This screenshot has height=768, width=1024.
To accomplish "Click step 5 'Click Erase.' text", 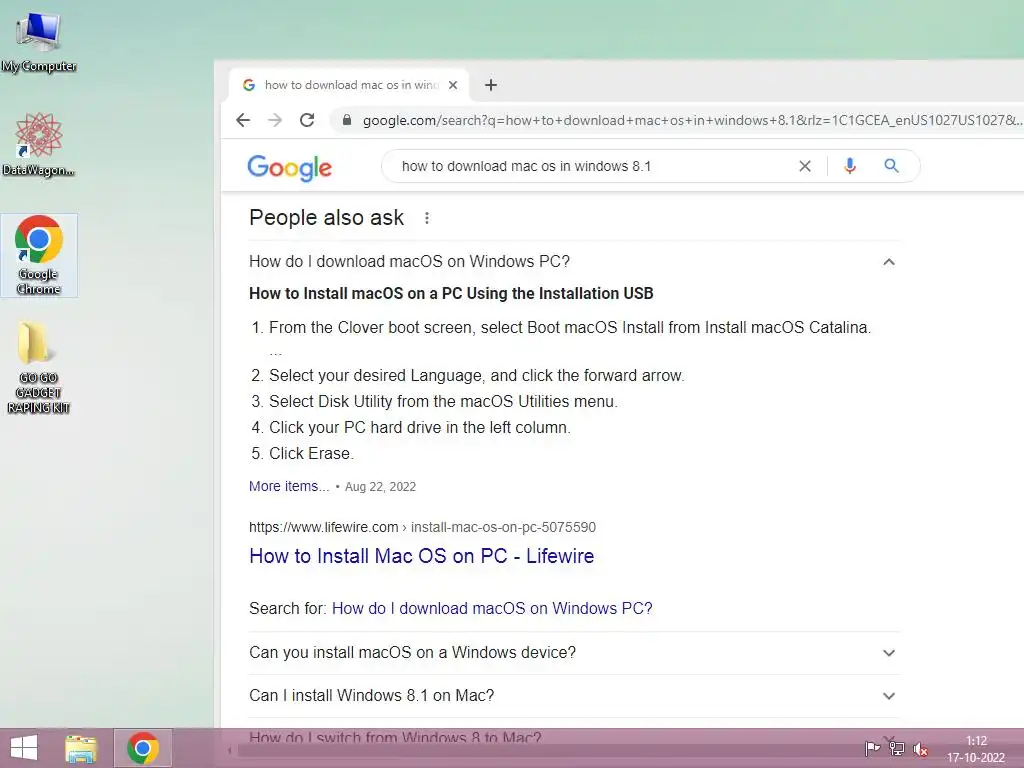I will 312,453.
